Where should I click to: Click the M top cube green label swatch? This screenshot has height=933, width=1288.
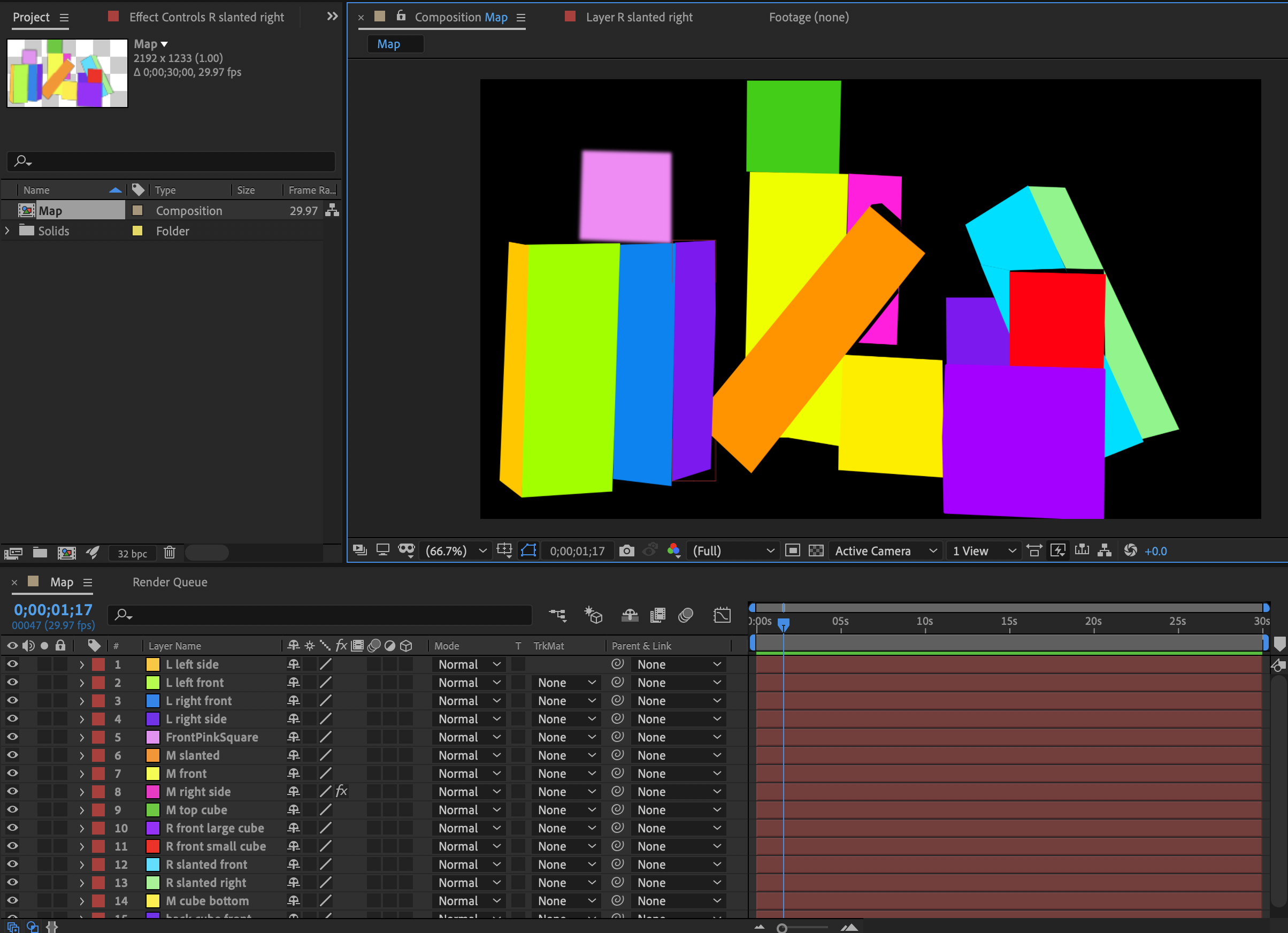click(x=153, y=810)
